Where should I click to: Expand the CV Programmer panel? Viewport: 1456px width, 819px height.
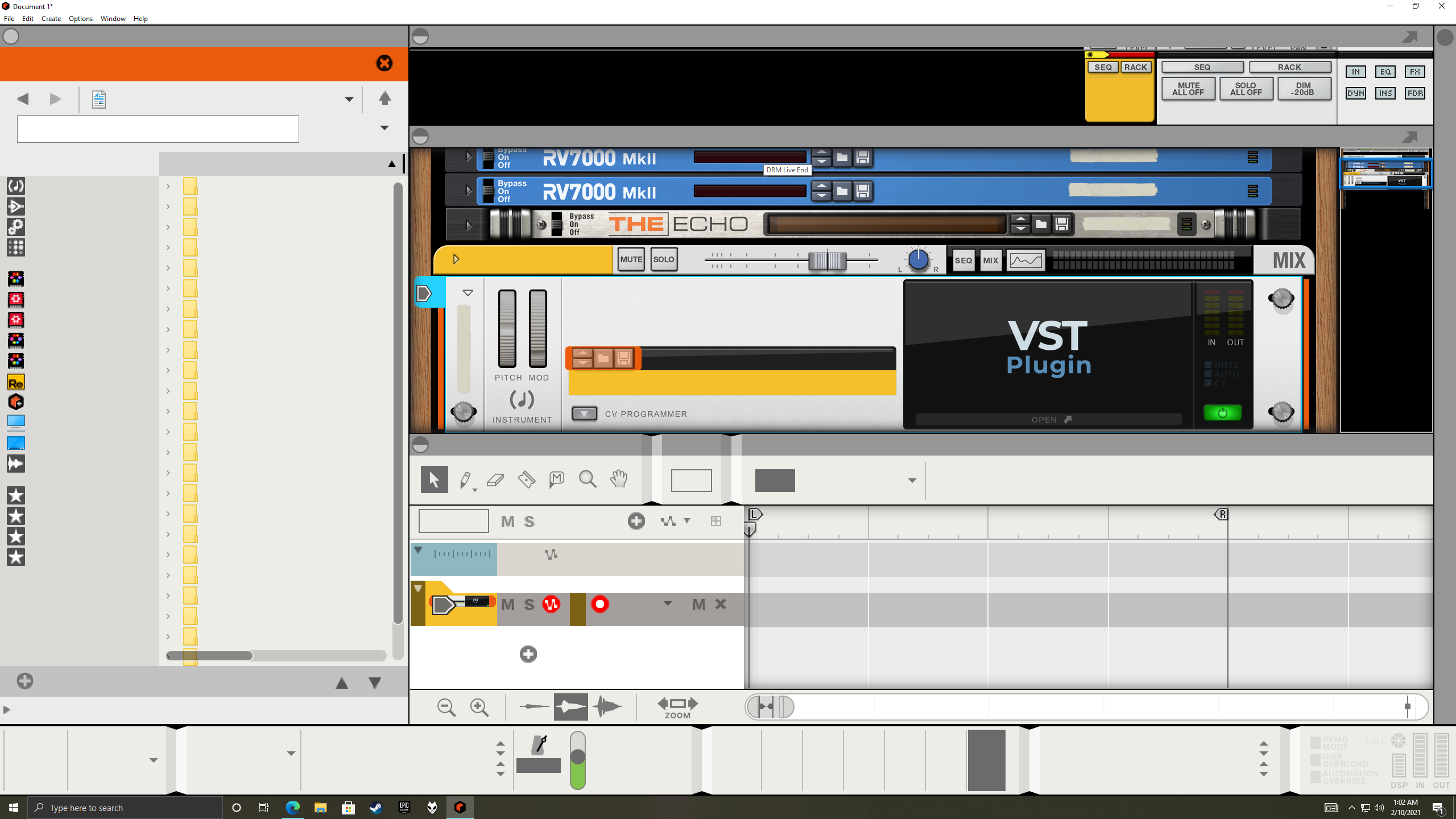pyautogui.click(x=584, y=413)
